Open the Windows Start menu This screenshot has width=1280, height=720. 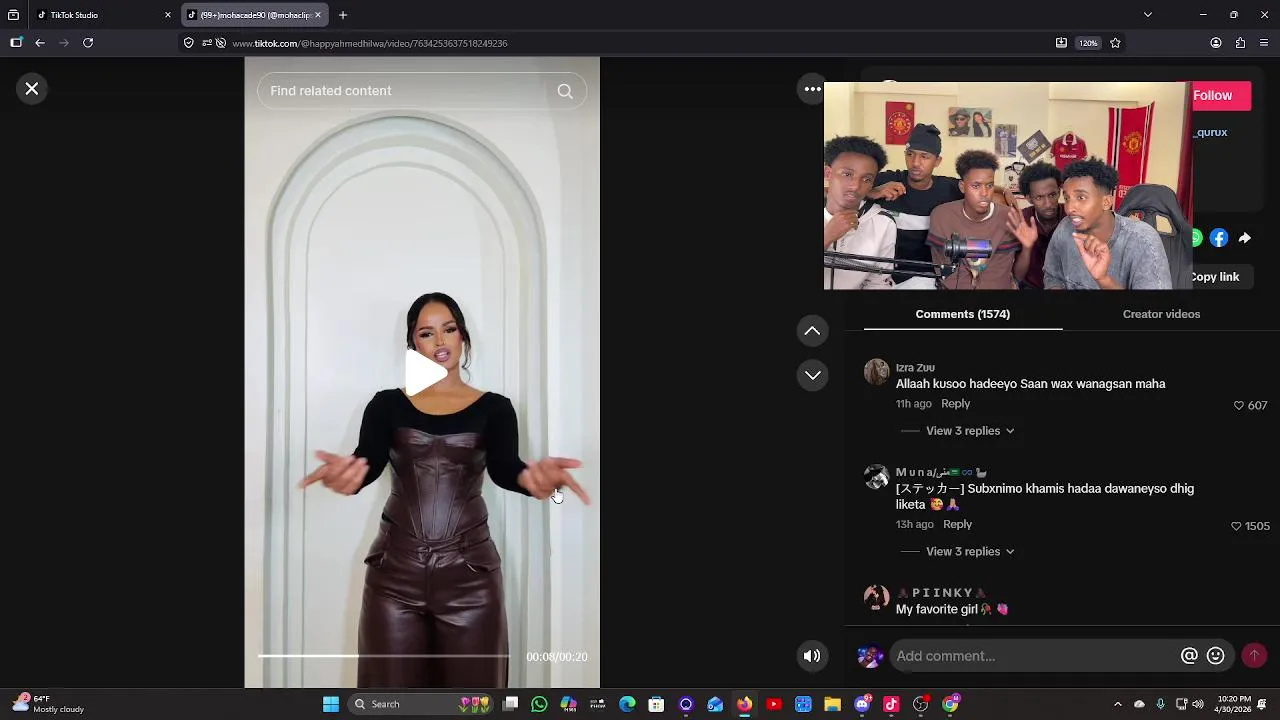(330, 704)
